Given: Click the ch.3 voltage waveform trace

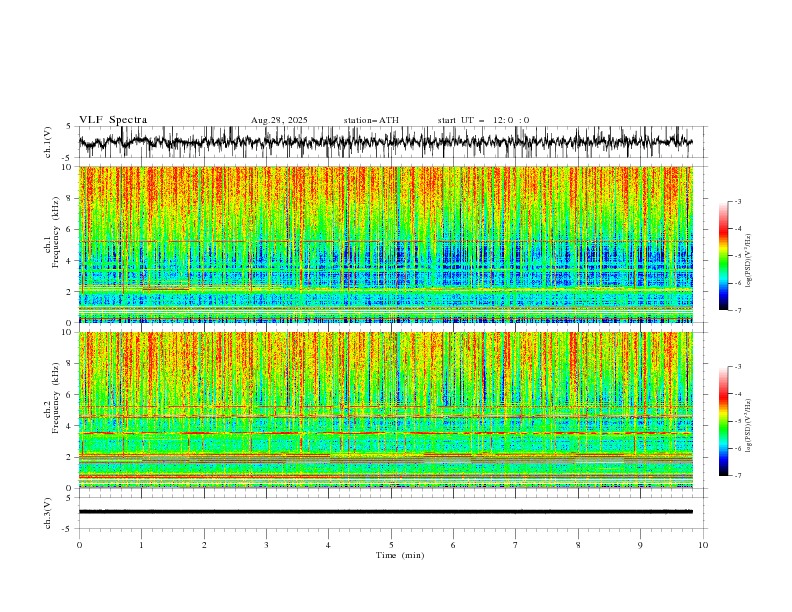Looking at the screenshot, I should coord(386,512).
